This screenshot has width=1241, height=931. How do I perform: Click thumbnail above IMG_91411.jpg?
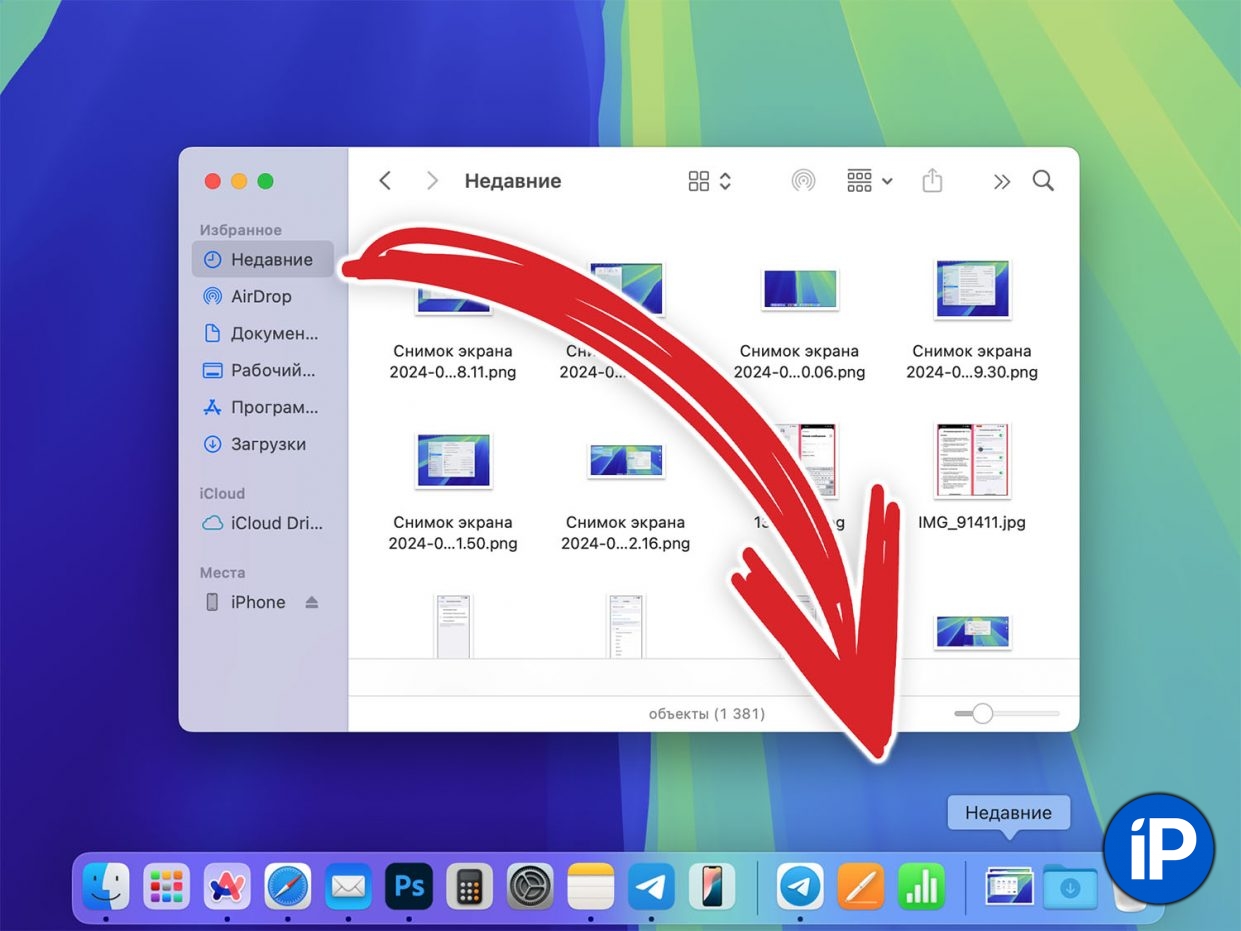point(972,460)
